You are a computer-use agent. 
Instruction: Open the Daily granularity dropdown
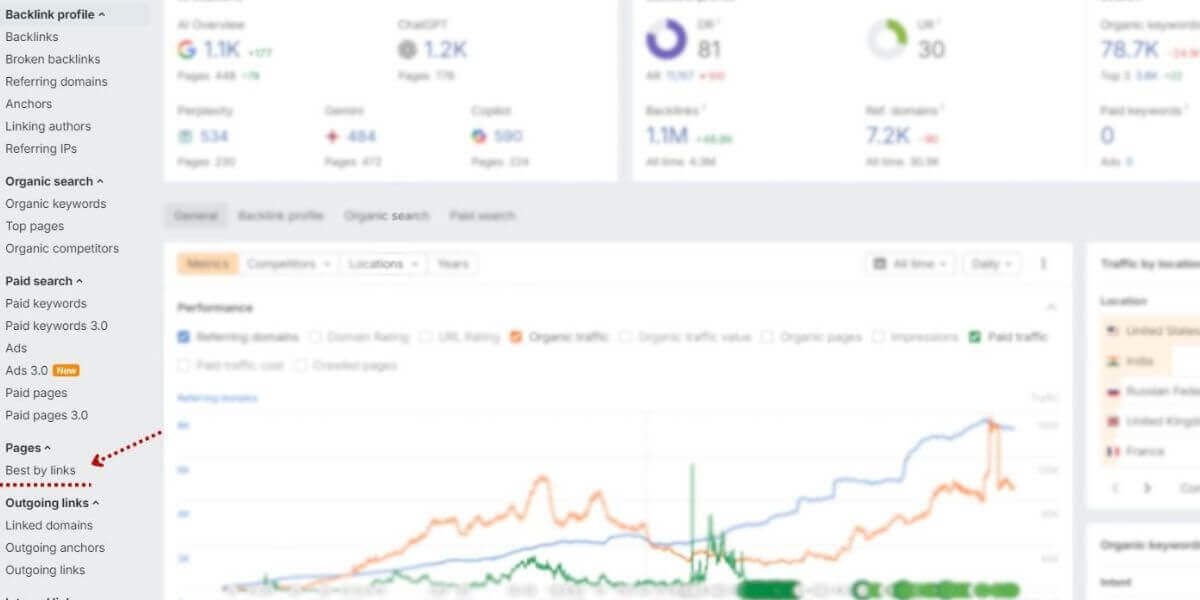(990, 263)
